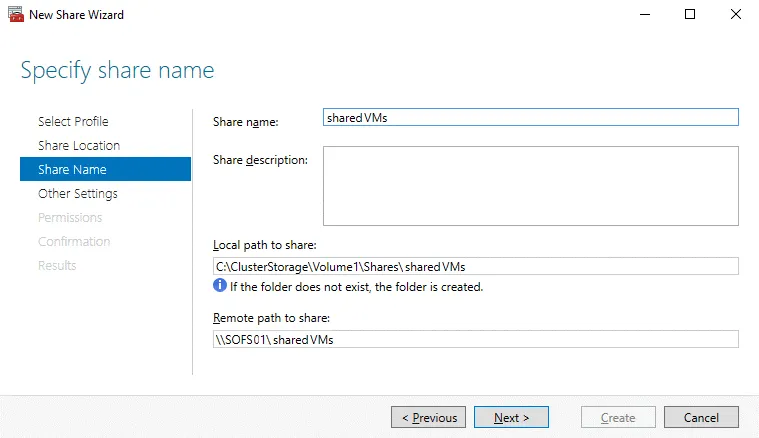Open the Share Location step

[x=79, y=145]
